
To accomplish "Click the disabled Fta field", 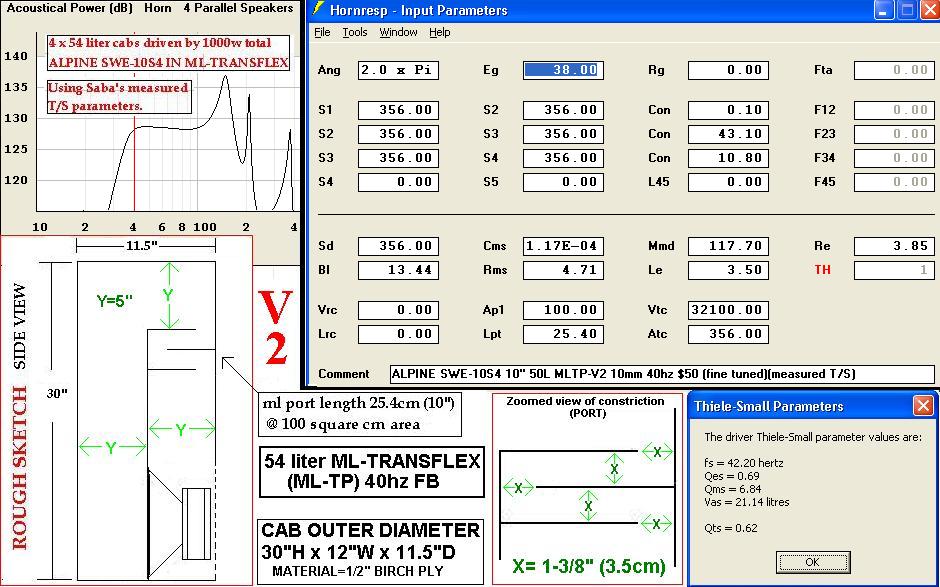I will click(894, 70).
